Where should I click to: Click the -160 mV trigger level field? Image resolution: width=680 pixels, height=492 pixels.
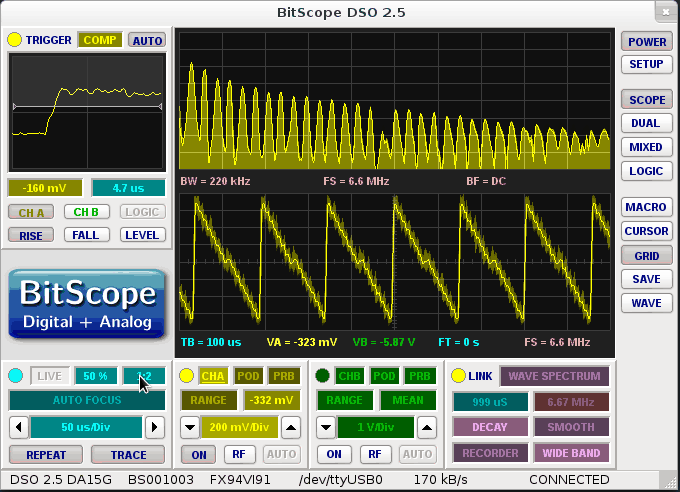click(45, 188)
